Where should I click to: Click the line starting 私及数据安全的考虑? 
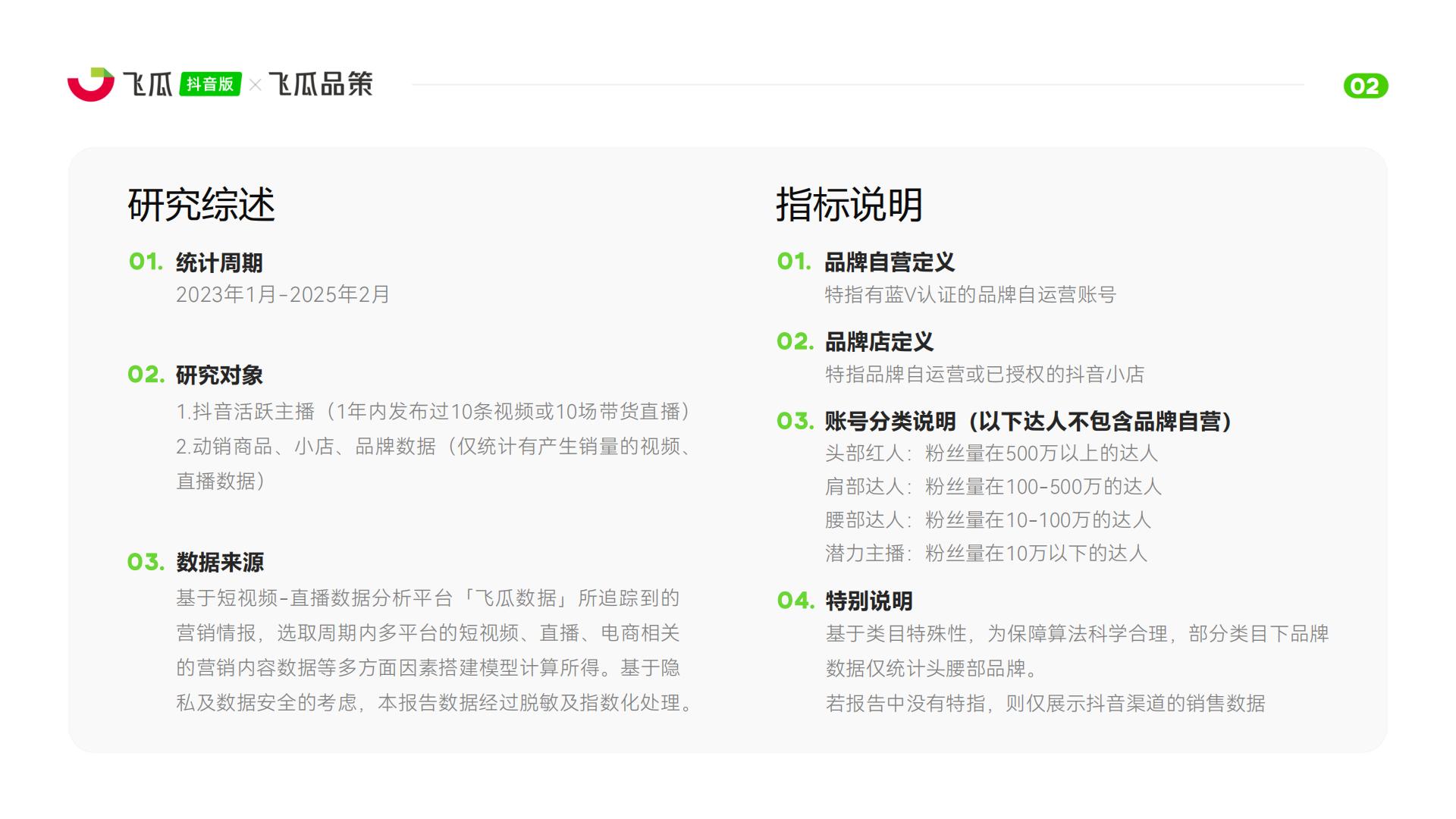click(434, 702)
